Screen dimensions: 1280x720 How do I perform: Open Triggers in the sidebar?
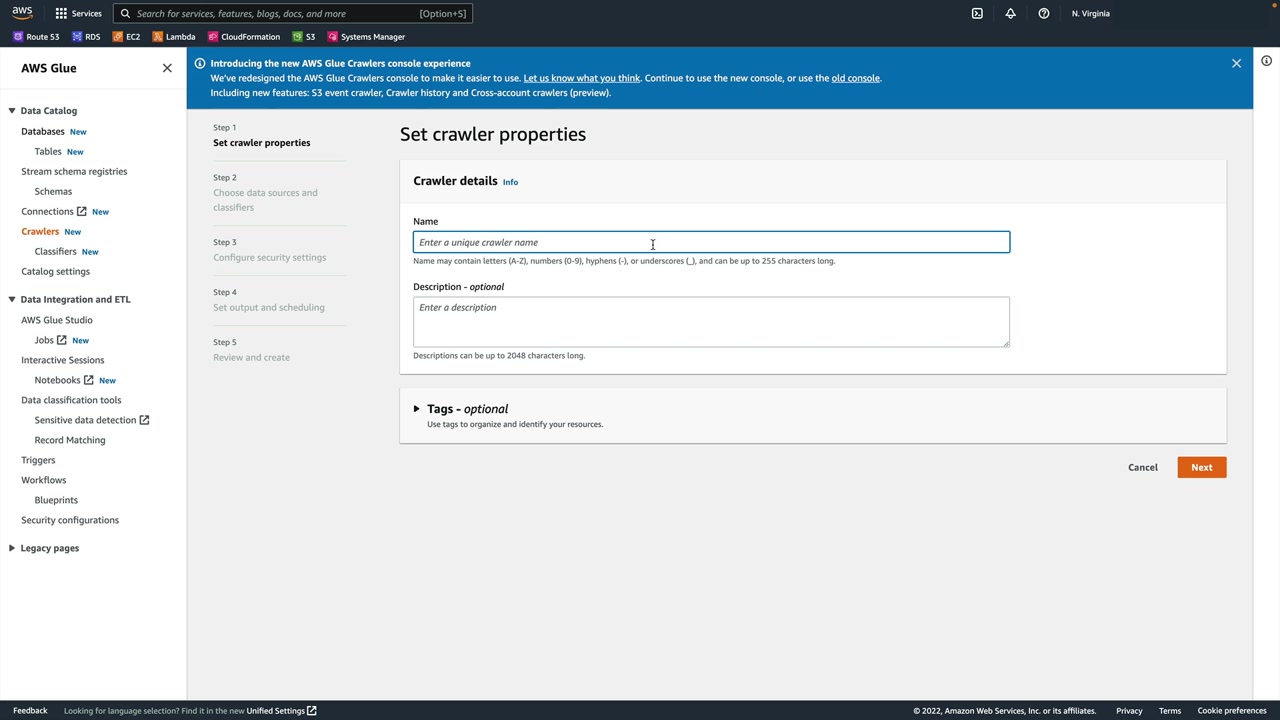(x=38, y=460)
